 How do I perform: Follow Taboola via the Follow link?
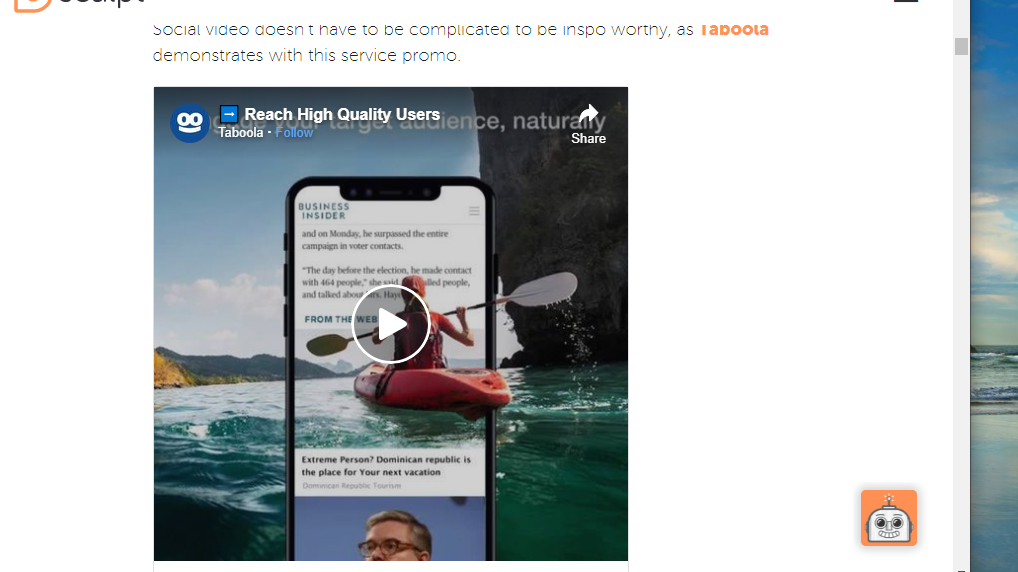click(294, 132)
